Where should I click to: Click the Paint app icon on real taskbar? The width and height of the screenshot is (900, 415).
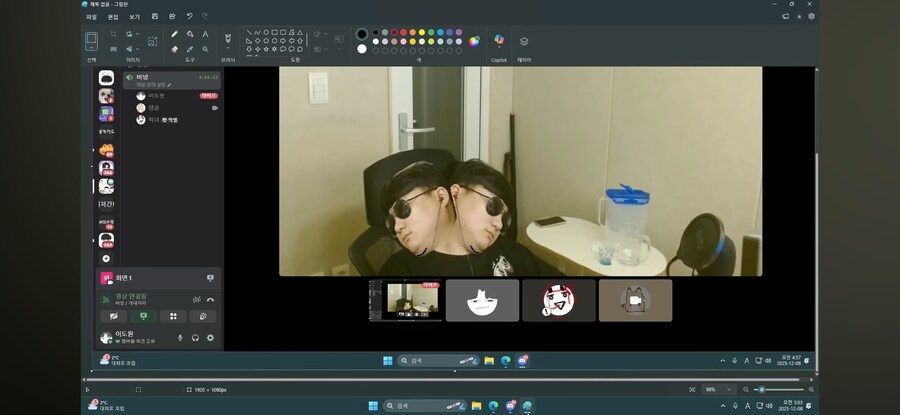coord(527,406)
